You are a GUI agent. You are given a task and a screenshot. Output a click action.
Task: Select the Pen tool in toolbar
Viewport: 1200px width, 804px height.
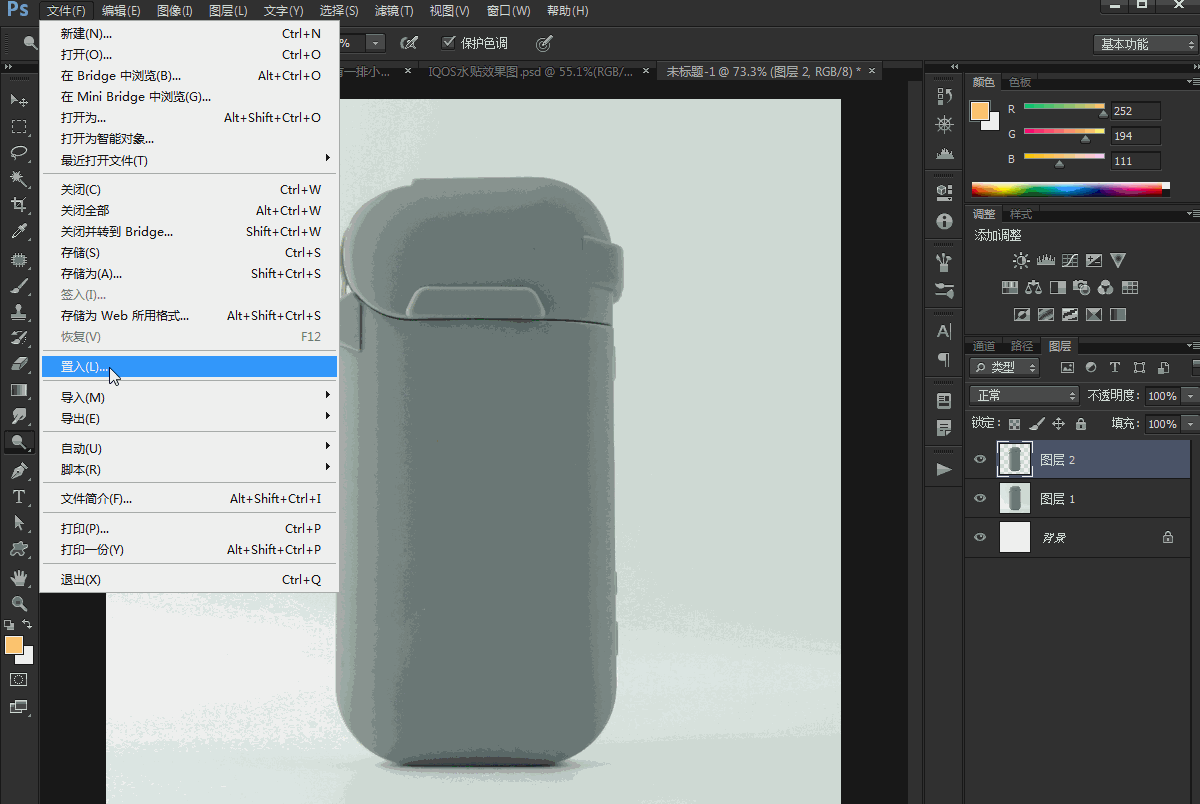(18, 470)
